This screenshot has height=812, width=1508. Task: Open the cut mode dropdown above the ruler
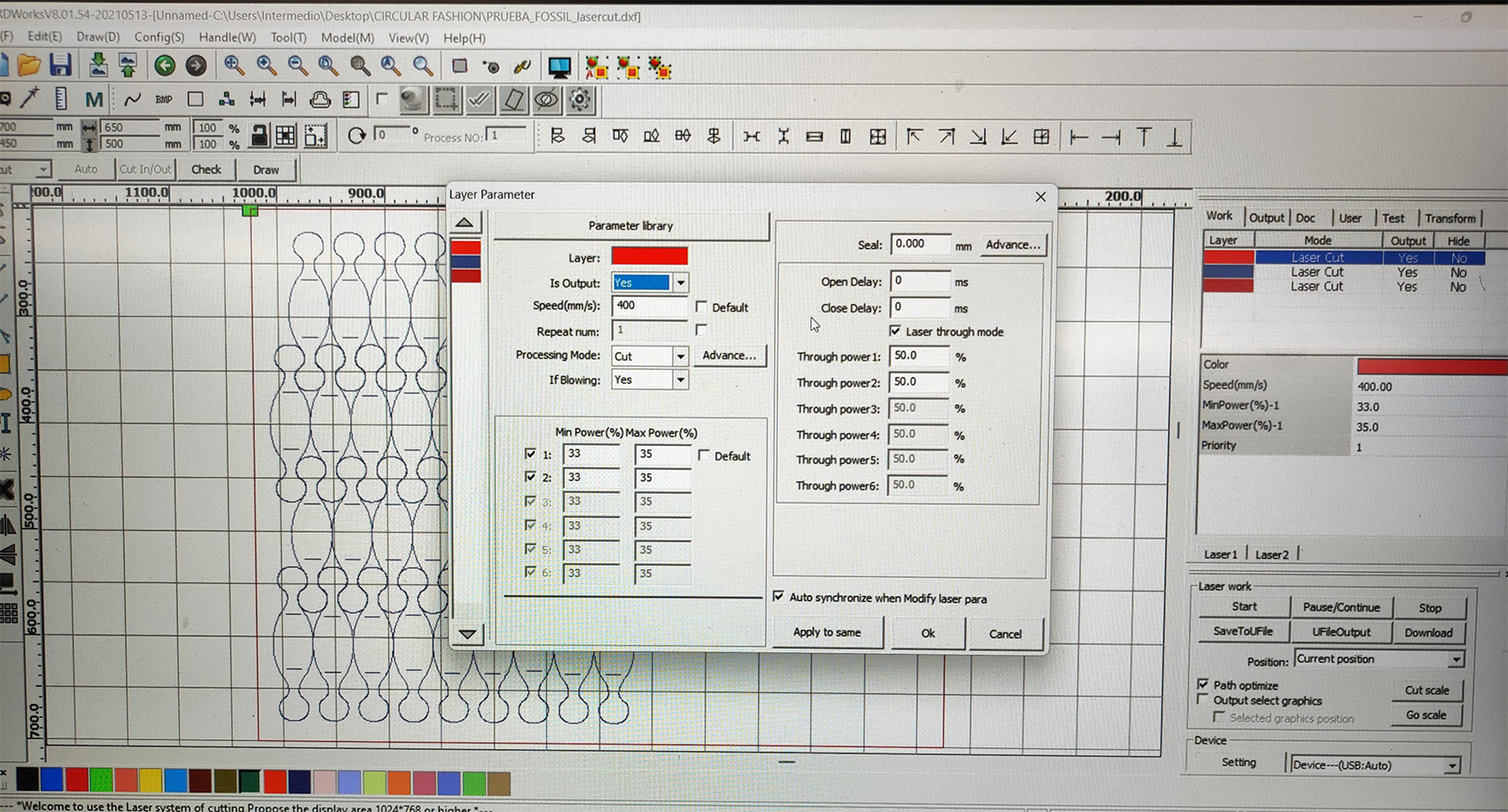[x=42, y=168]
